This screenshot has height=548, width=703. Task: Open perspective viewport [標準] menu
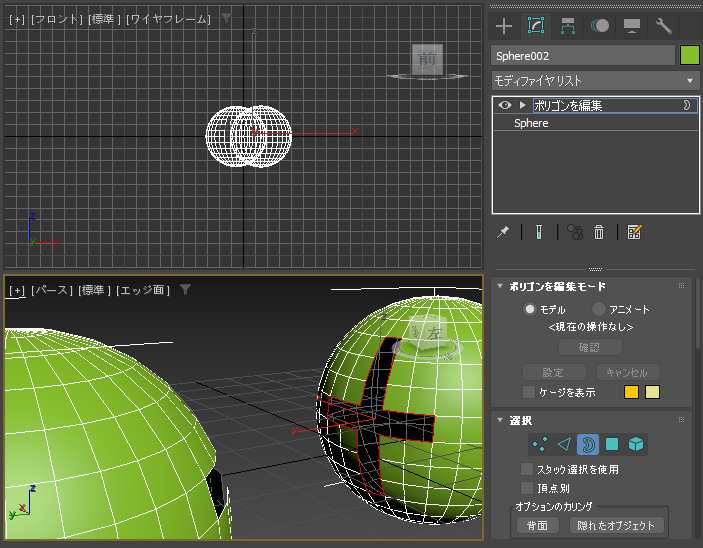click(x=94, y=290)
